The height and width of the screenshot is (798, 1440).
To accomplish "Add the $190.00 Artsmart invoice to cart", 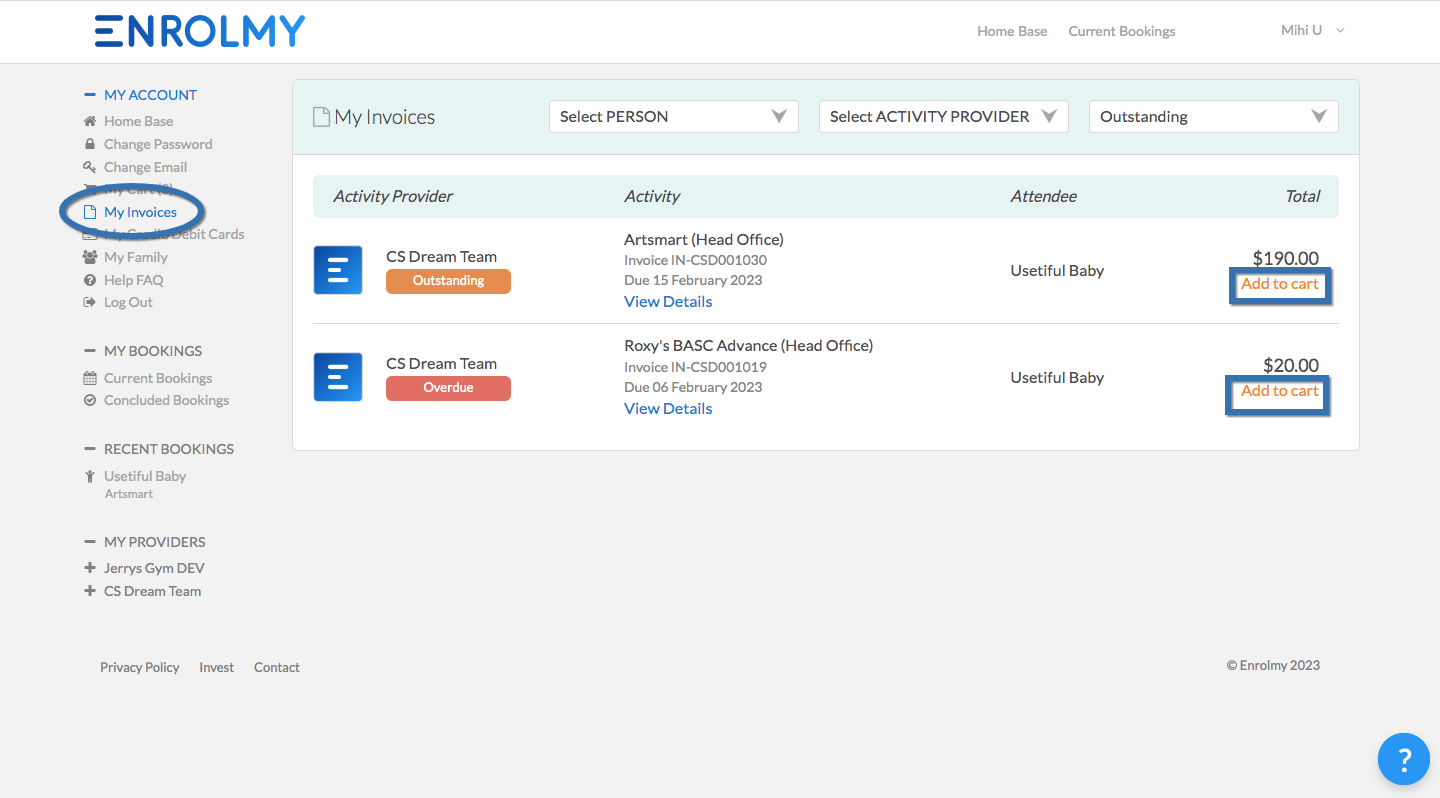I will 1279,284.
